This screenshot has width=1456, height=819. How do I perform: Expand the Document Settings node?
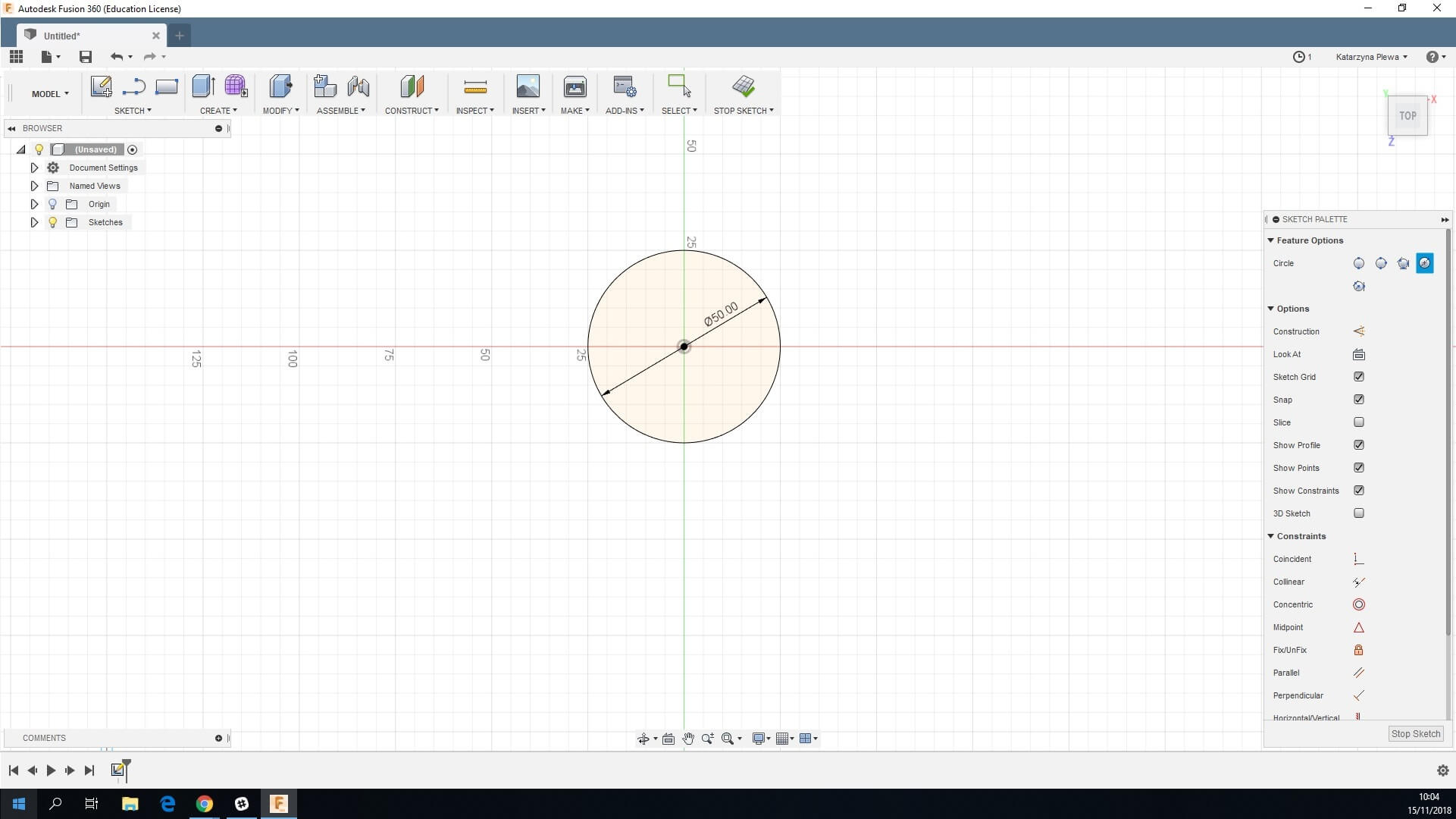(x=34, y=168)
